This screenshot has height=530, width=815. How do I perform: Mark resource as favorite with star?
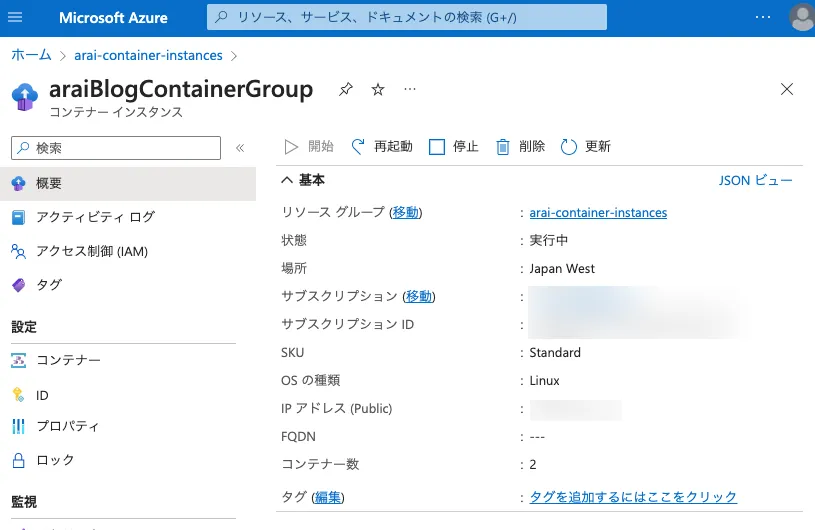point(378,89)
